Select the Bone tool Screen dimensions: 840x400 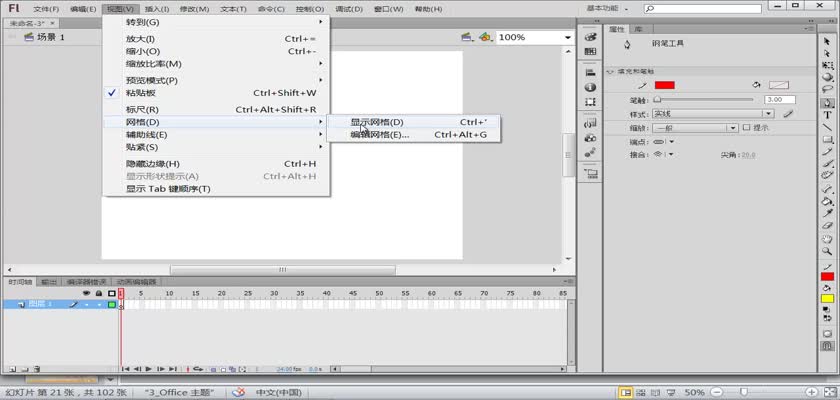827,188
